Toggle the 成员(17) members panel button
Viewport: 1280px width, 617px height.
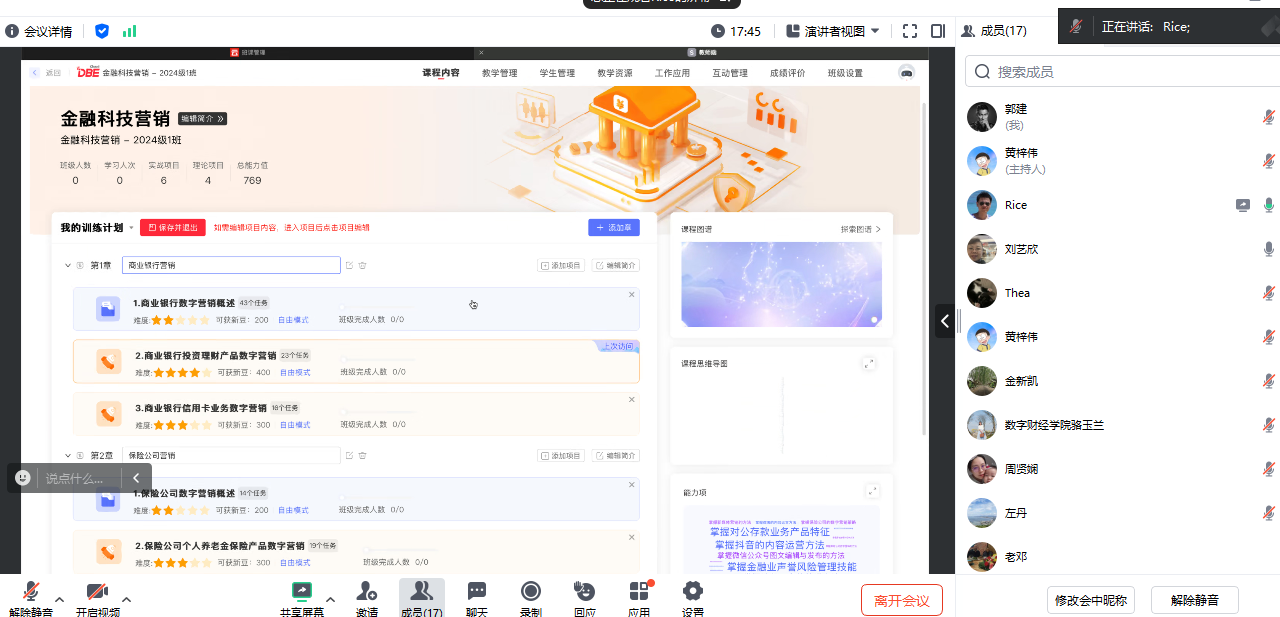(x=421, y=598)
